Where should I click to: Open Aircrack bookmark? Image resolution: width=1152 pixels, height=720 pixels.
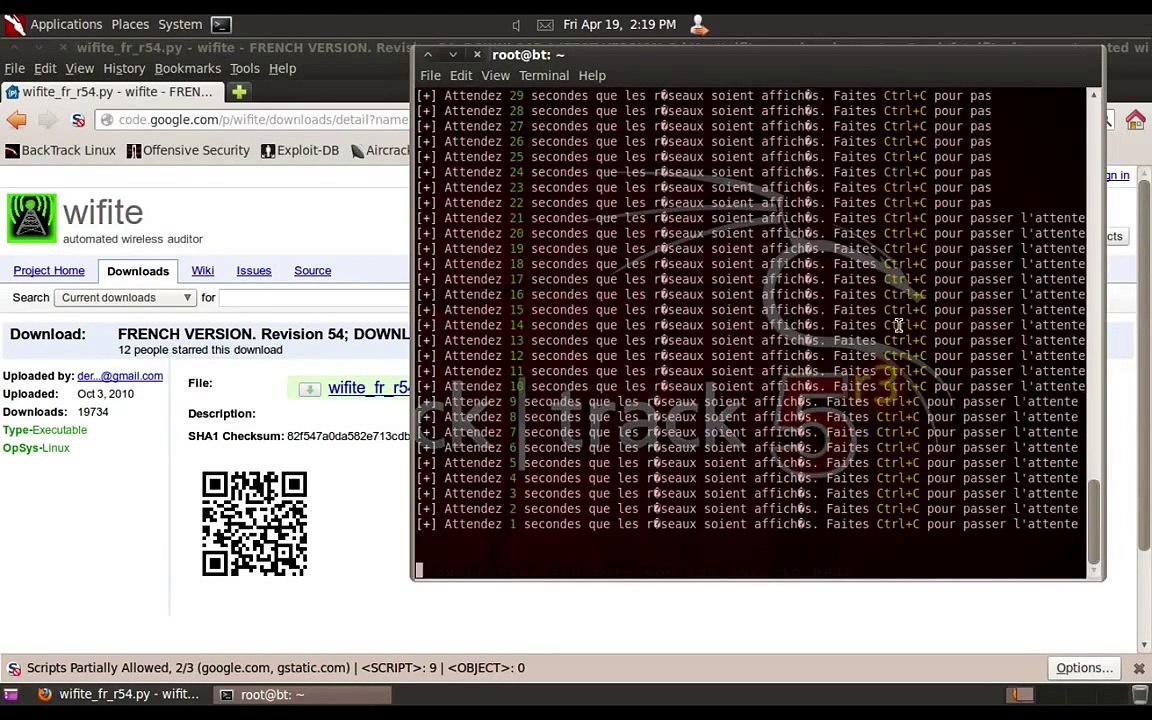[x=379, y=151]
